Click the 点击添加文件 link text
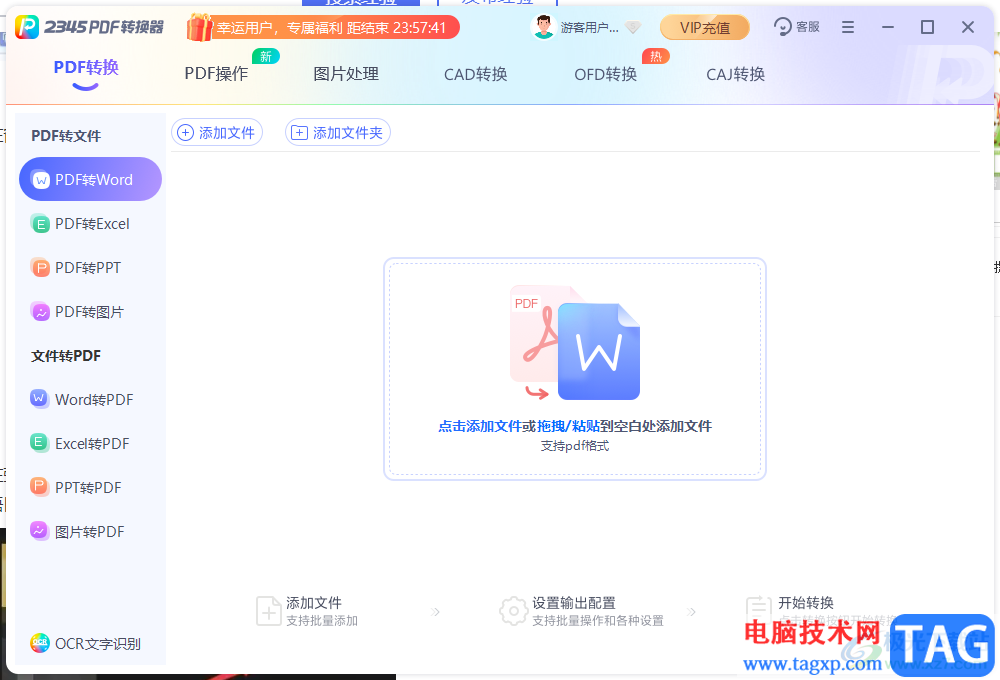1000x680 pixels. click(480, 426)
